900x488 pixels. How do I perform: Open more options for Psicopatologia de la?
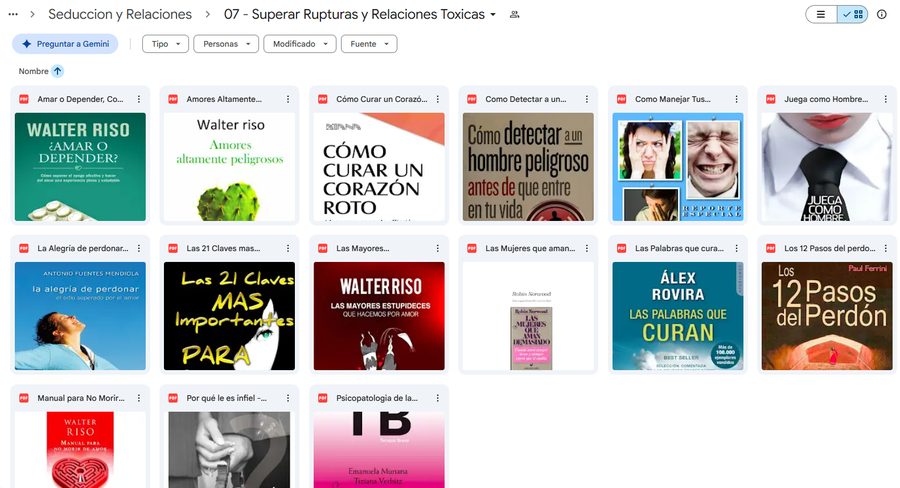pyautogui.click(x=438, y=398)
